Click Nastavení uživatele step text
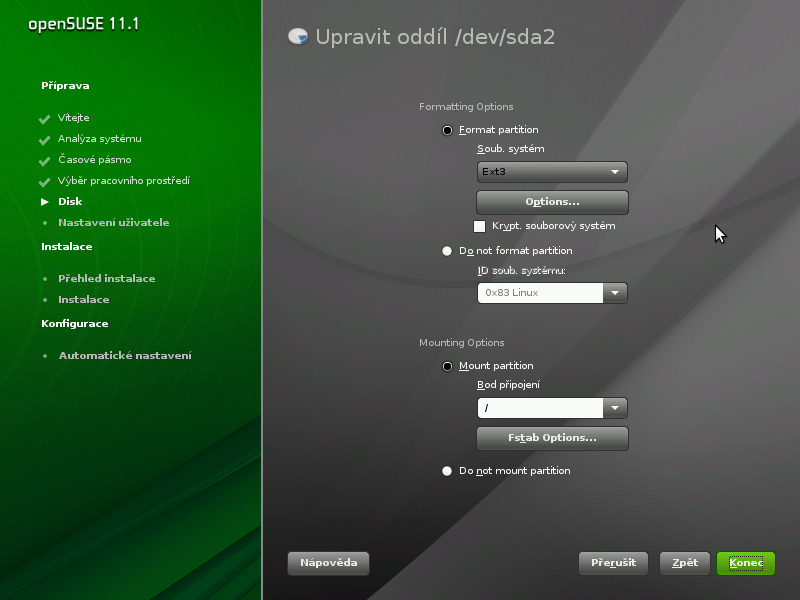This screenshot has width=800, height=600. click(114, 222)
